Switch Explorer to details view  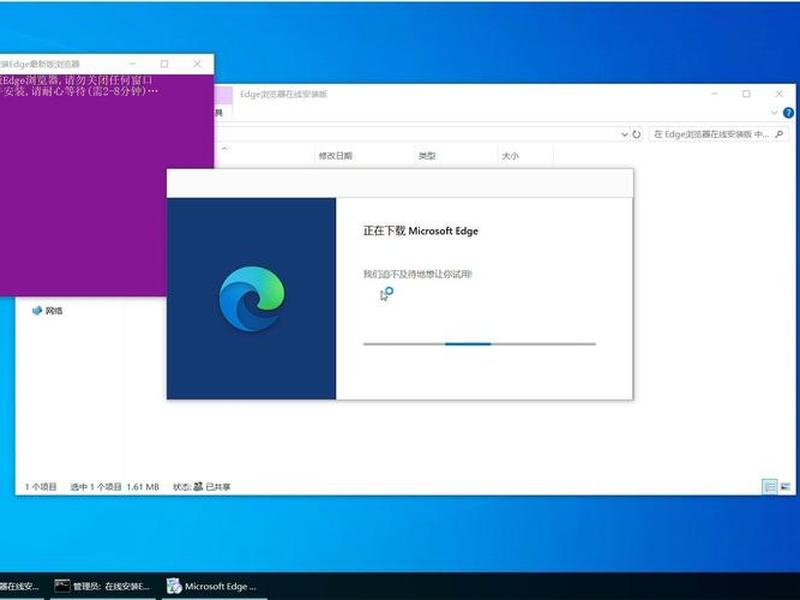pos(769,487)
